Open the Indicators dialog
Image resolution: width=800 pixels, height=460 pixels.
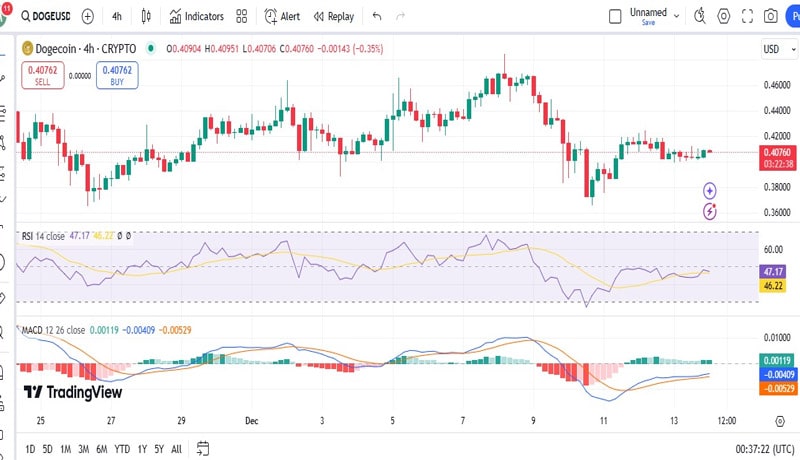(x=196, y=16)
